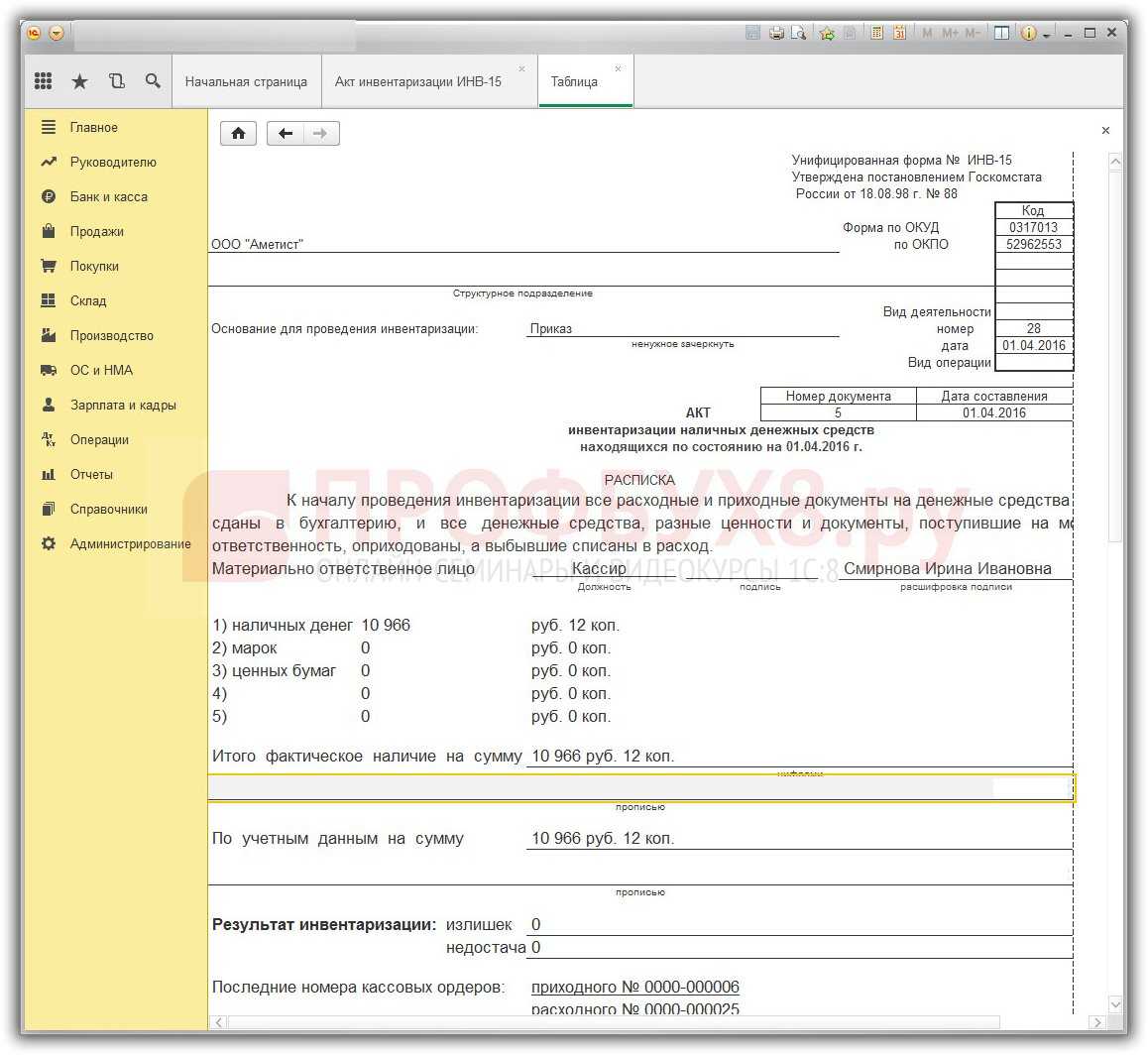Screen dimensions: 1148x1055
Task: Open the sections menu grid icon
Action: (44, 81)
